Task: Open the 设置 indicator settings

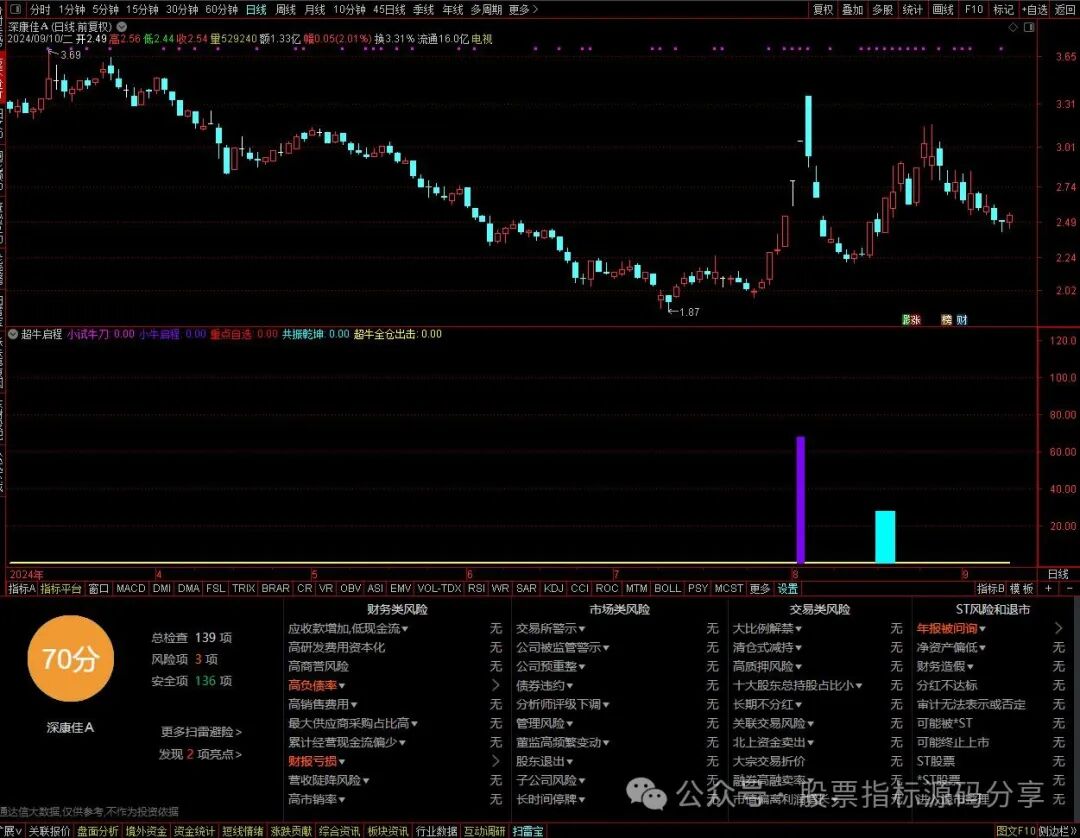Action: coord(787,589)
